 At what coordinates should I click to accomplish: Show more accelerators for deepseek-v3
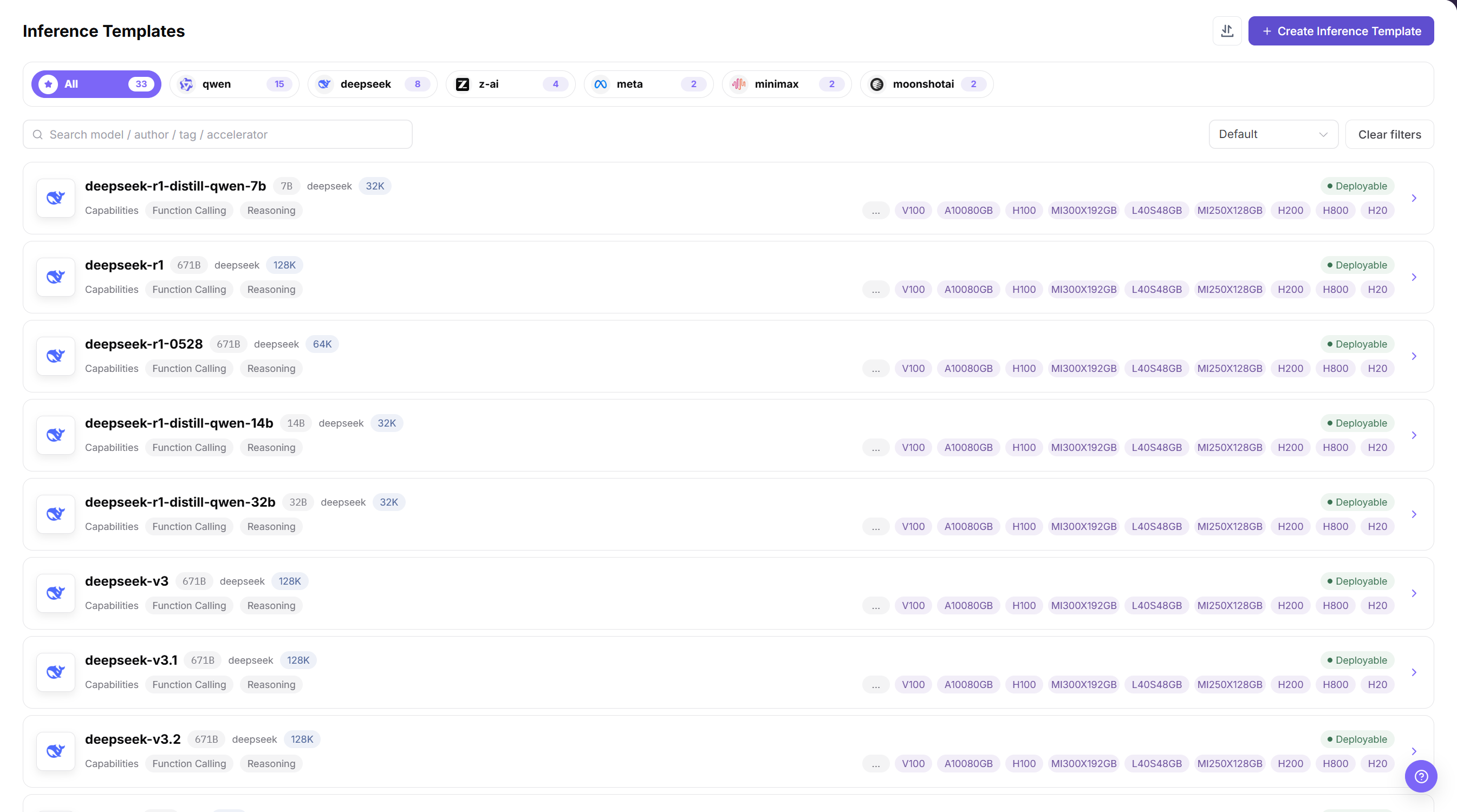[876, 606]
